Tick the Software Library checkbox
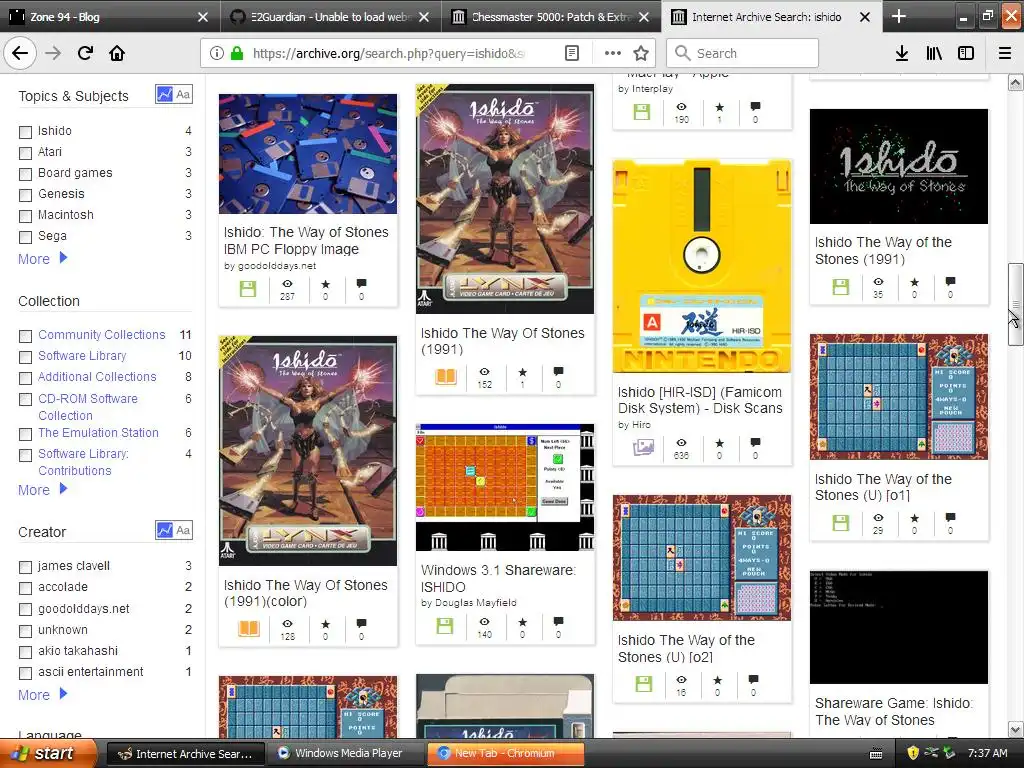Screen dimensions: 1024x768 point(25,357)
